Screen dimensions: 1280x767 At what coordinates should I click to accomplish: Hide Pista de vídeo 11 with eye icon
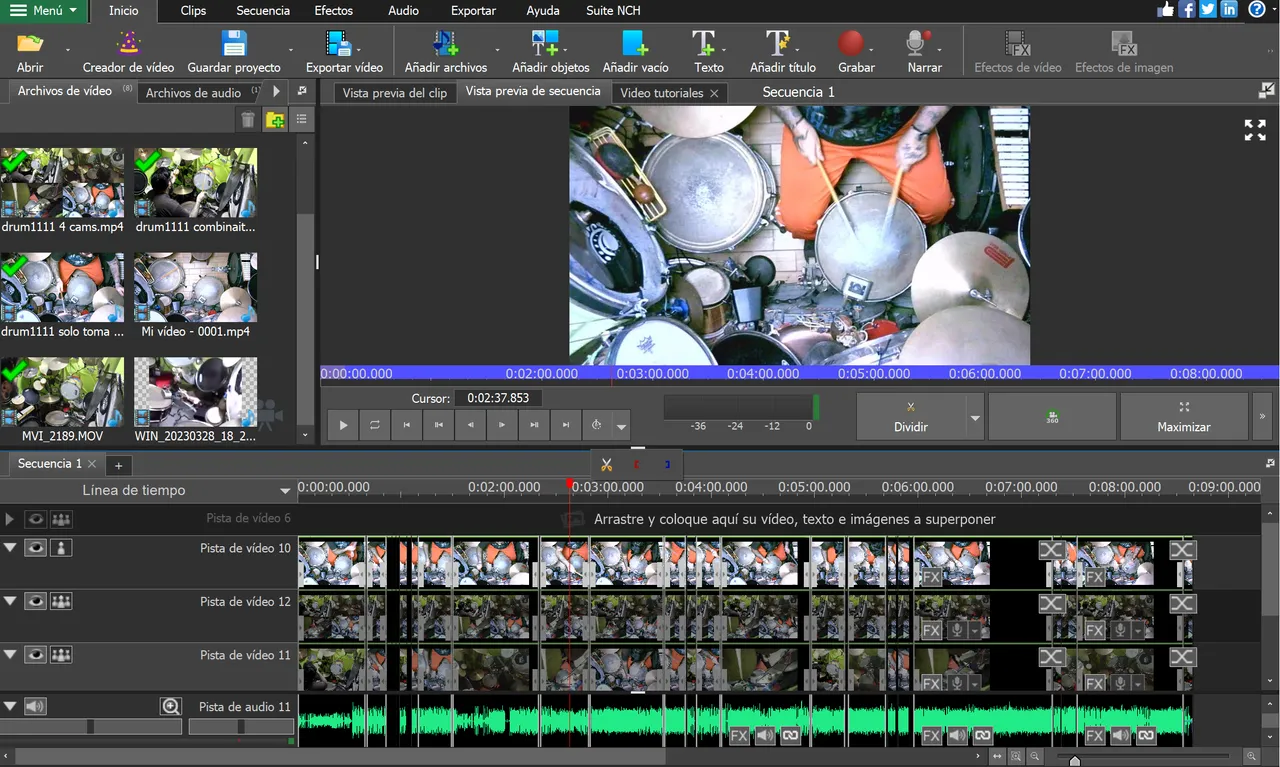point(36,654)
